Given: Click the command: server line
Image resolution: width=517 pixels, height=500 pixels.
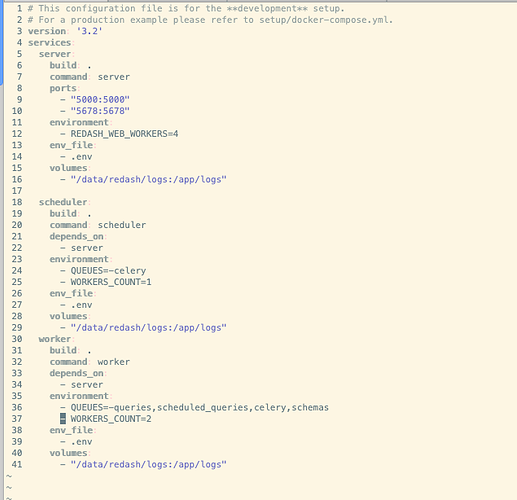Looking at the screenshot, I should 90,77.
